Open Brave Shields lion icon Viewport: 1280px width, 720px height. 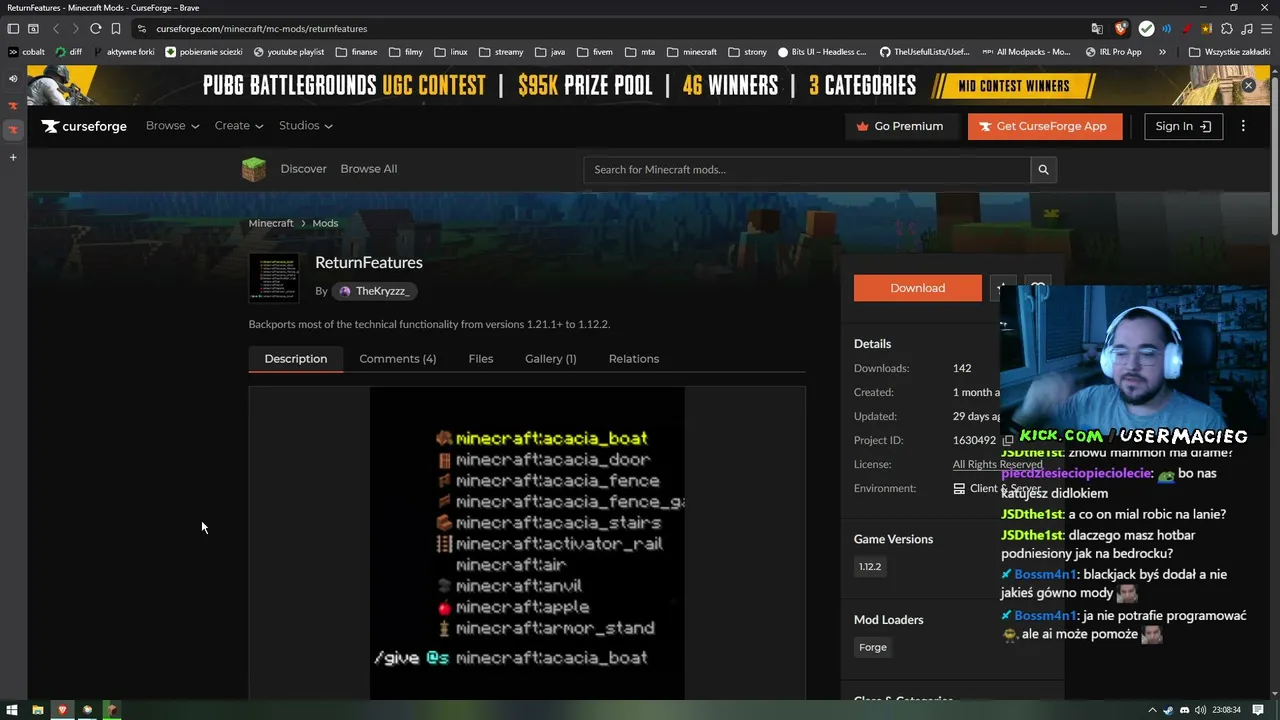coord(1121,29)
